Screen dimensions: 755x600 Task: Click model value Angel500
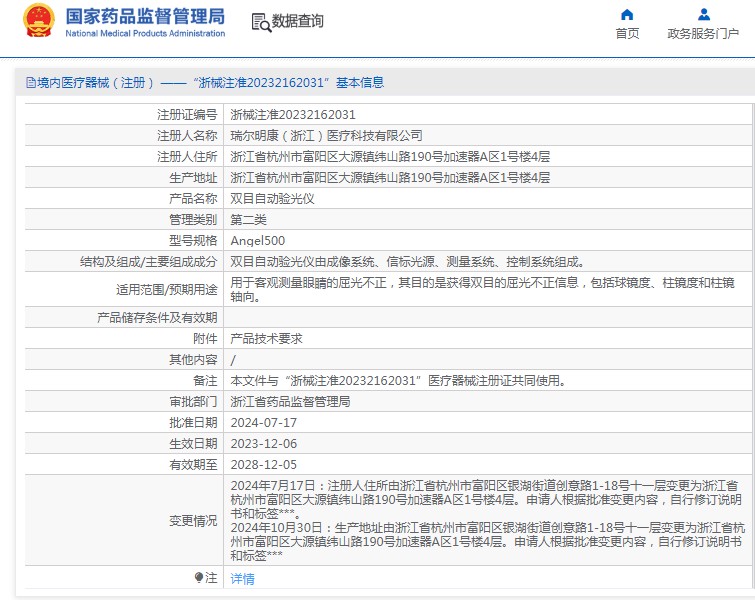point(258,241)
